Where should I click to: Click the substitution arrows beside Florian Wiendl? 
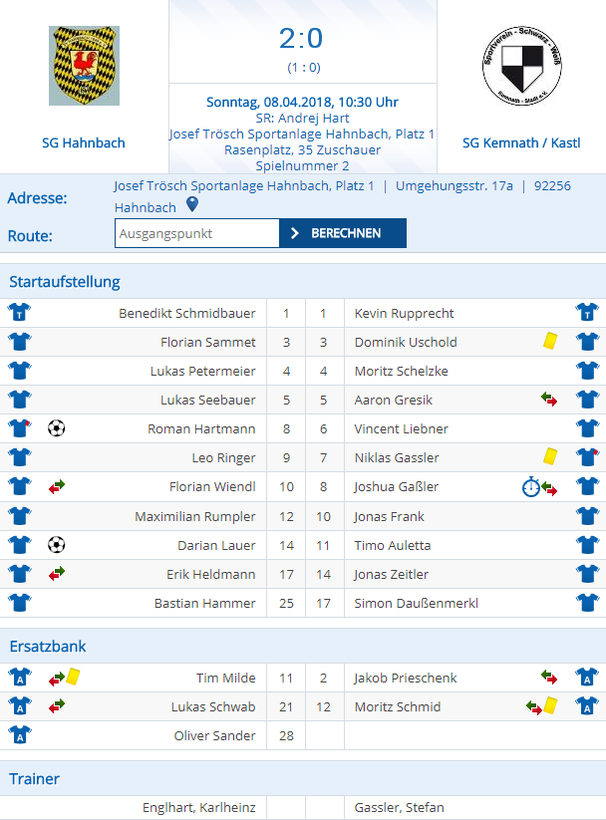point(56,486)
